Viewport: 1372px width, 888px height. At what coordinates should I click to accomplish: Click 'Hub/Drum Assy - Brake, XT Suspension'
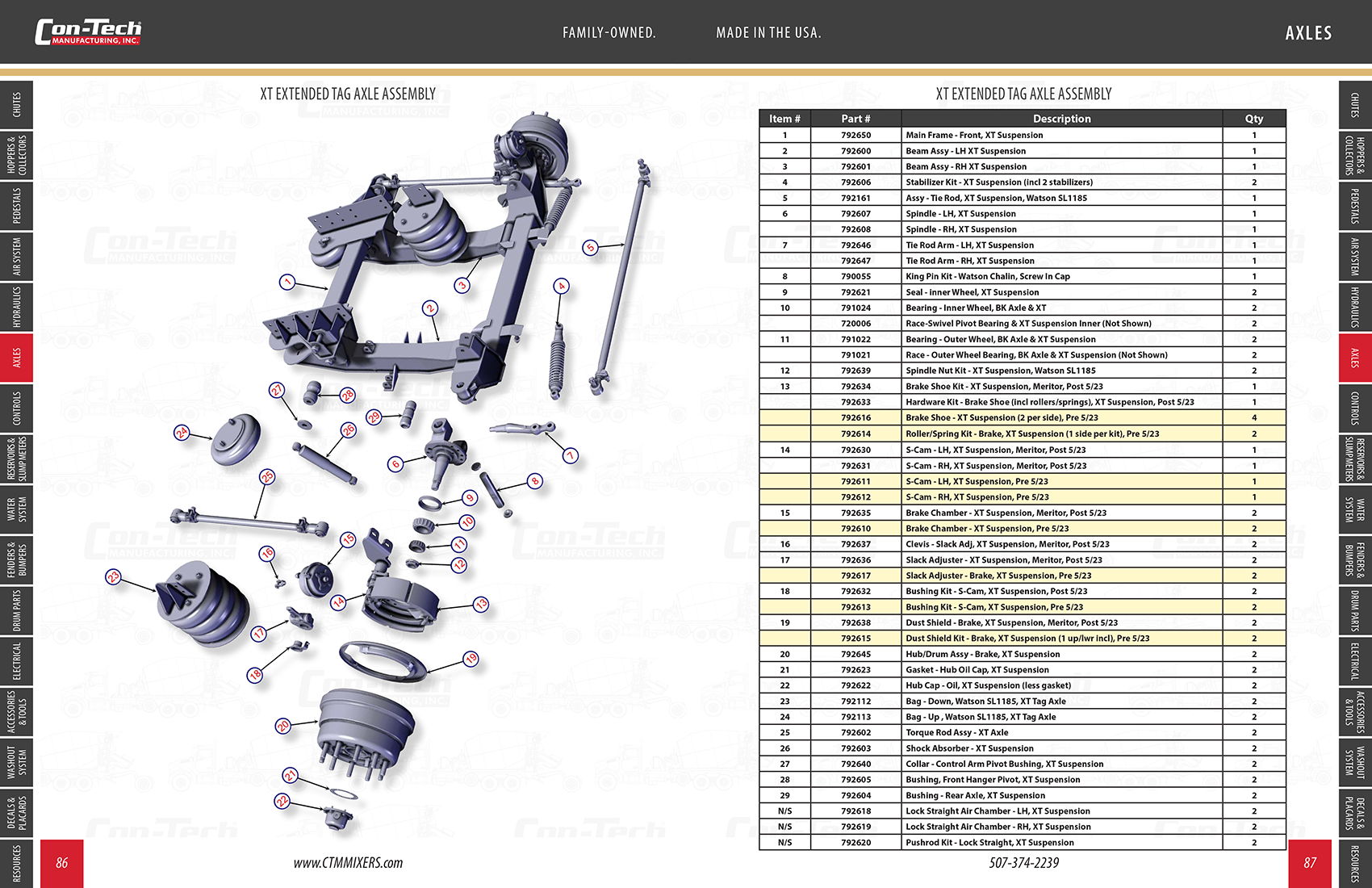coord(983,654)
